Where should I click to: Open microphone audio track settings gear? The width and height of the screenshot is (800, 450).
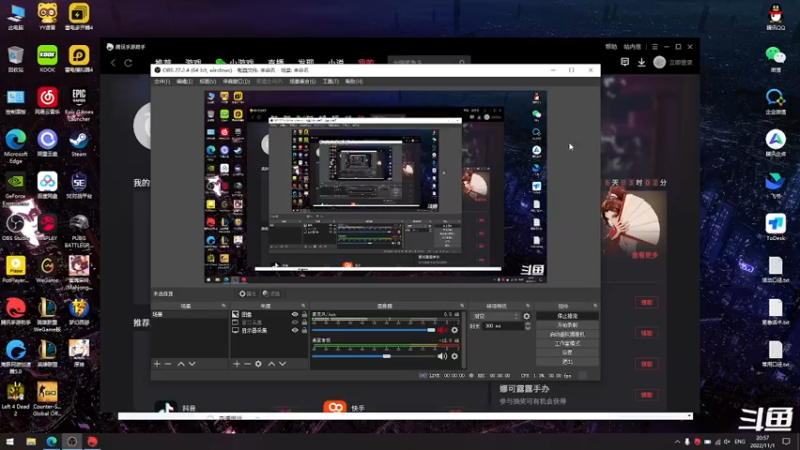point(455,330)
